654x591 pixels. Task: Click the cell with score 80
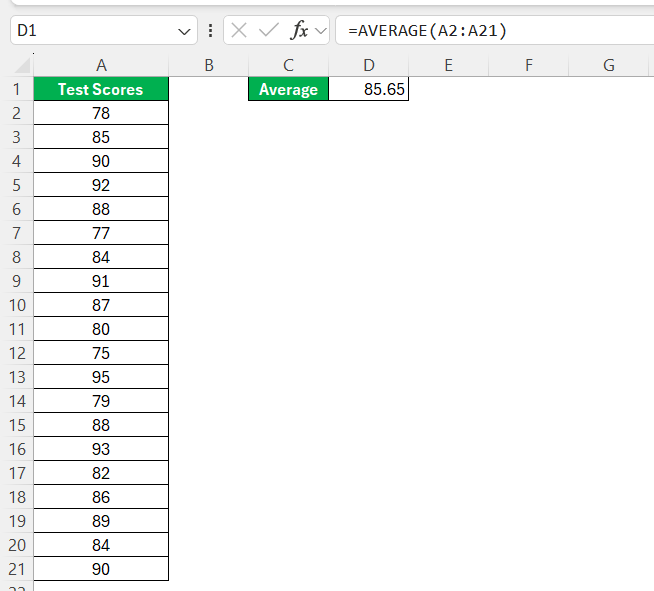pyautogui.click(x=101, y=329)
